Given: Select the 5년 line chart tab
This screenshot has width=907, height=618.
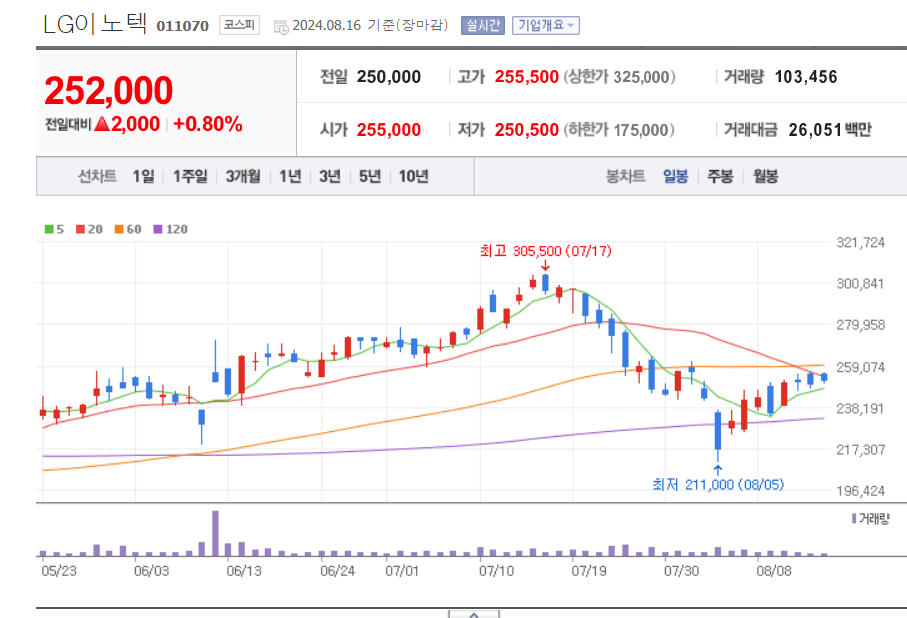Looking at the screenshot, I should 370,176.
